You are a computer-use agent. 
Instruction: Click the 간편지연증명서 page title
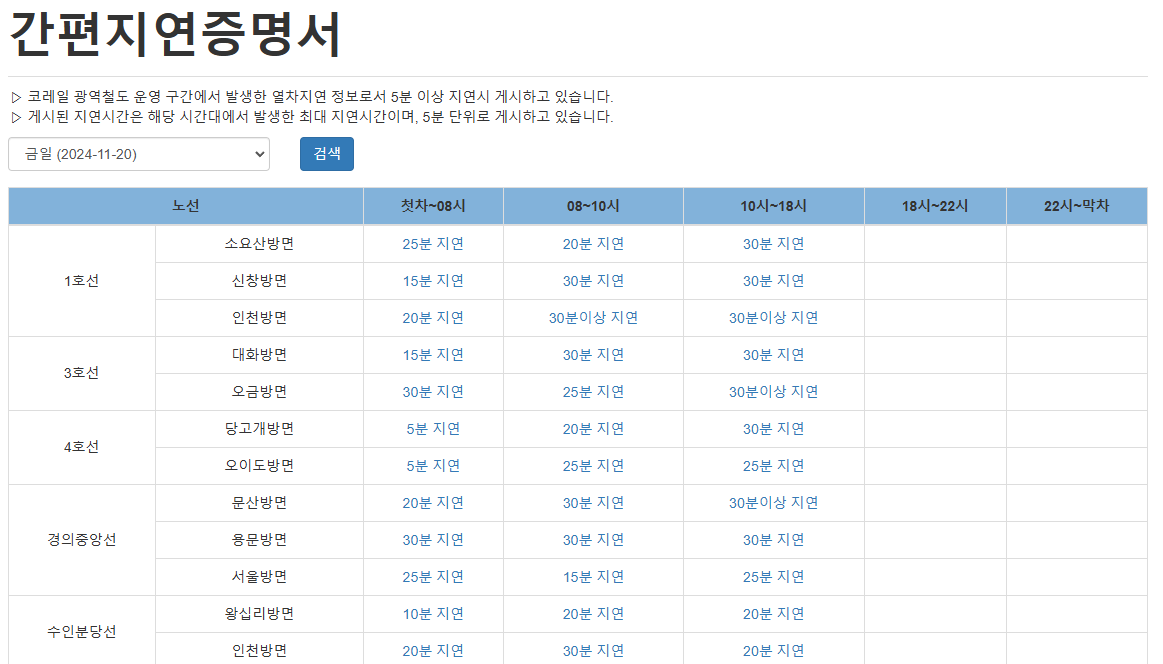coord(175,34)
